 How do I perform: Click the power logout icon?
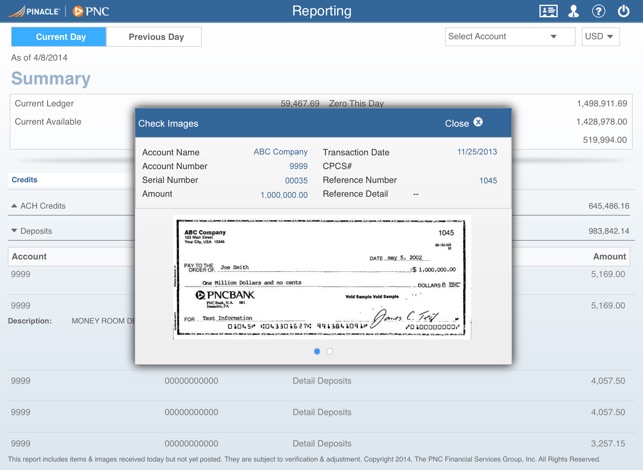(x=623, y=11)
